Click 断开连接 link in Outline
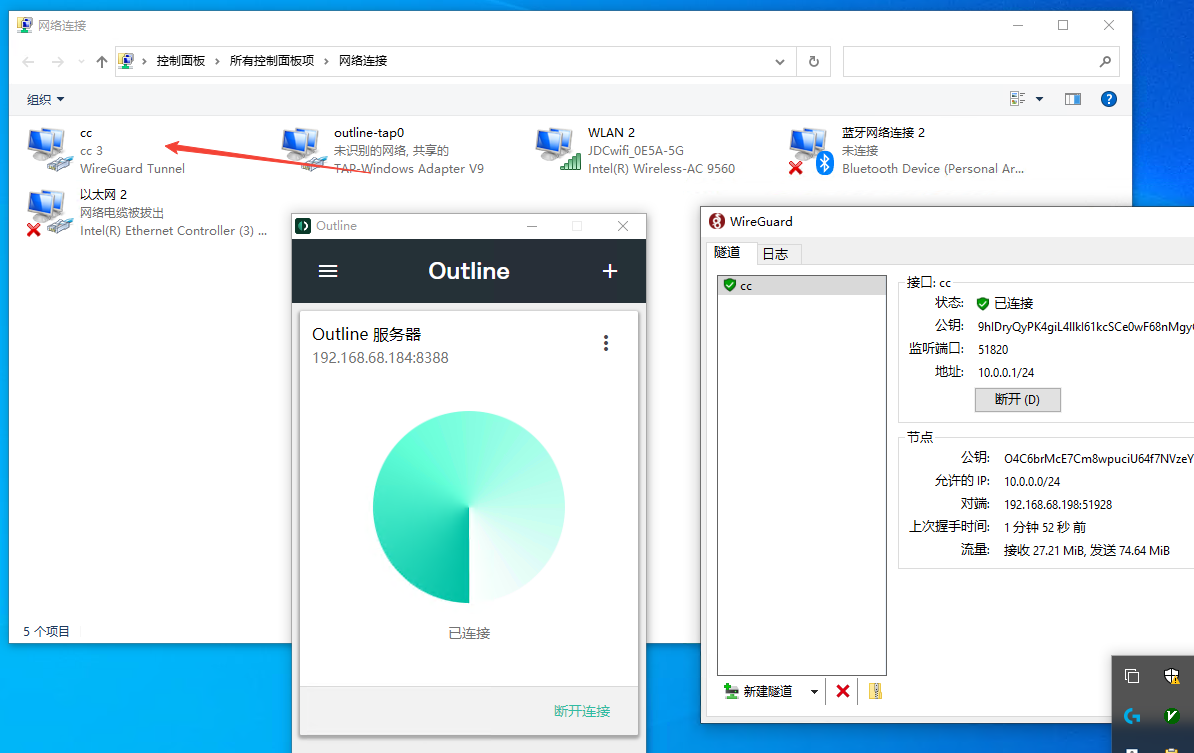The width and height of the screenshot is (1194, 753). tap(582, 711)
